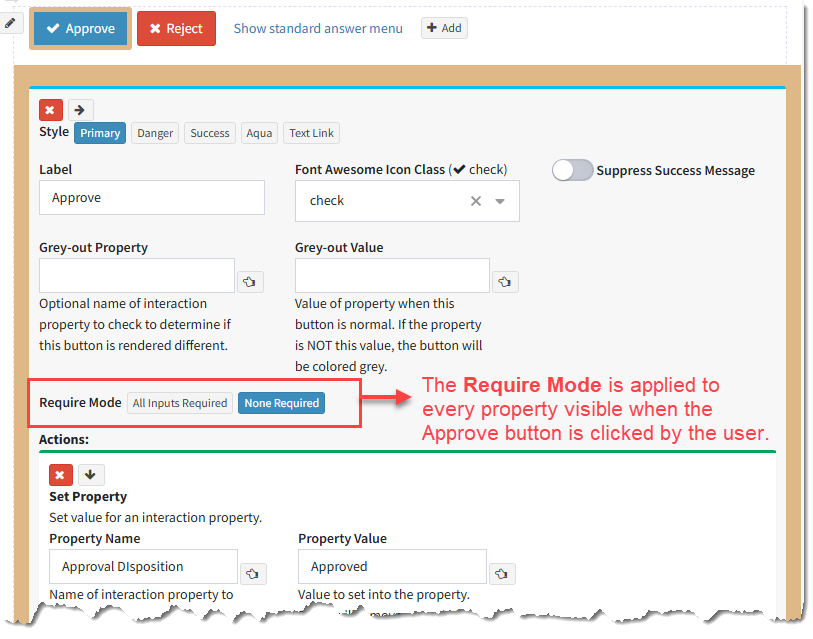Click pointer icon beside Grey-out Property field
This screenshot has width=813, height=639.
(250, 282)
